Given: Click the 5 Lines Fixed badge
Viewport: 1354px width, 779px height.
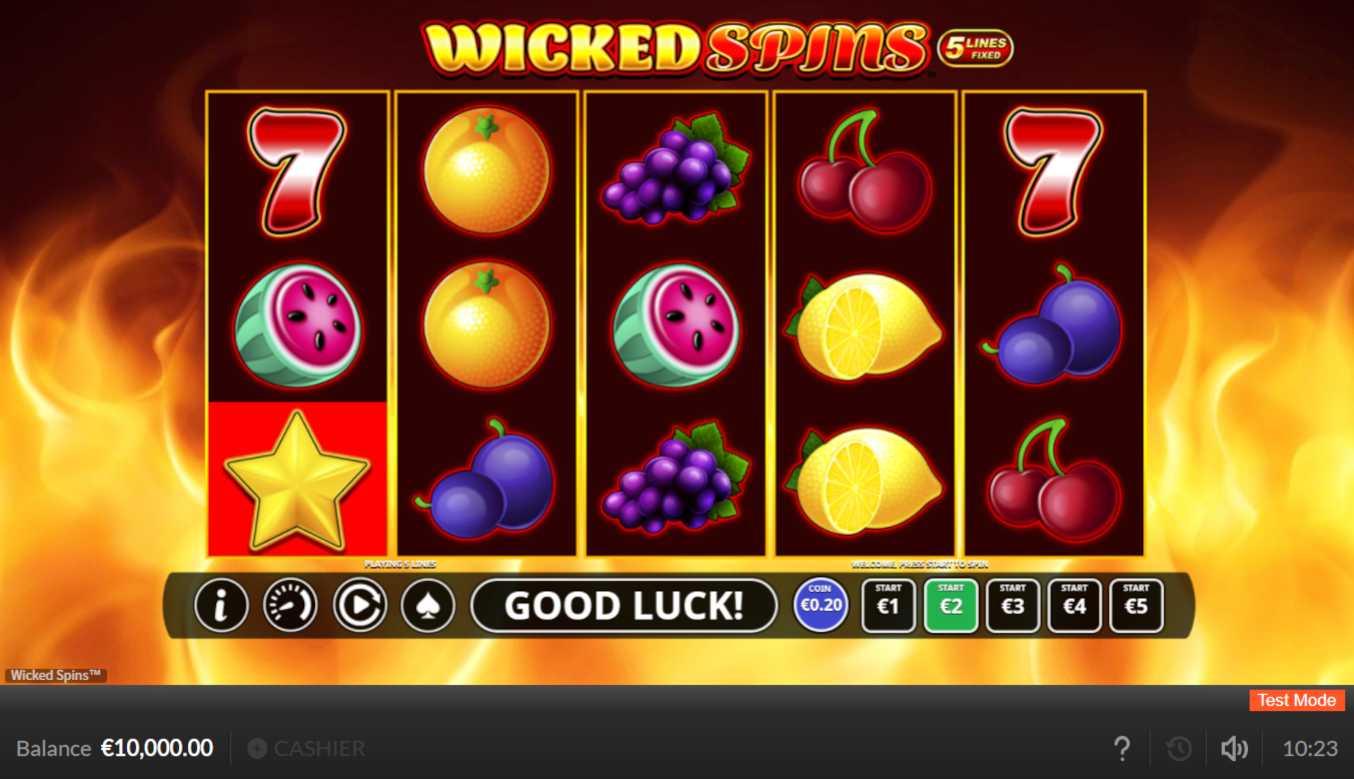Looking at the screenshot, I should 975,48.
